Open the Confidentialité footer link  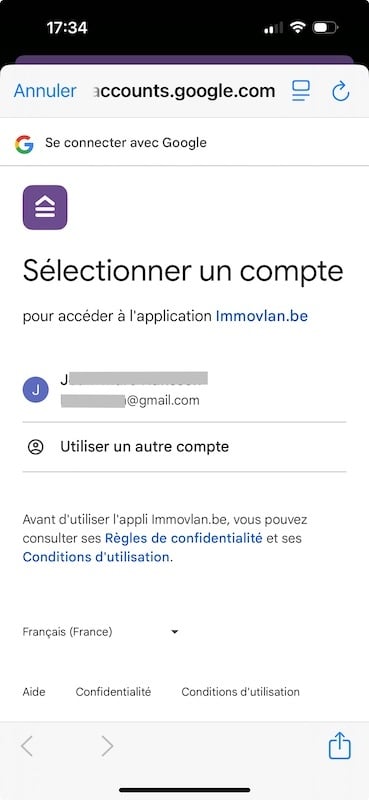click(113, 692)
